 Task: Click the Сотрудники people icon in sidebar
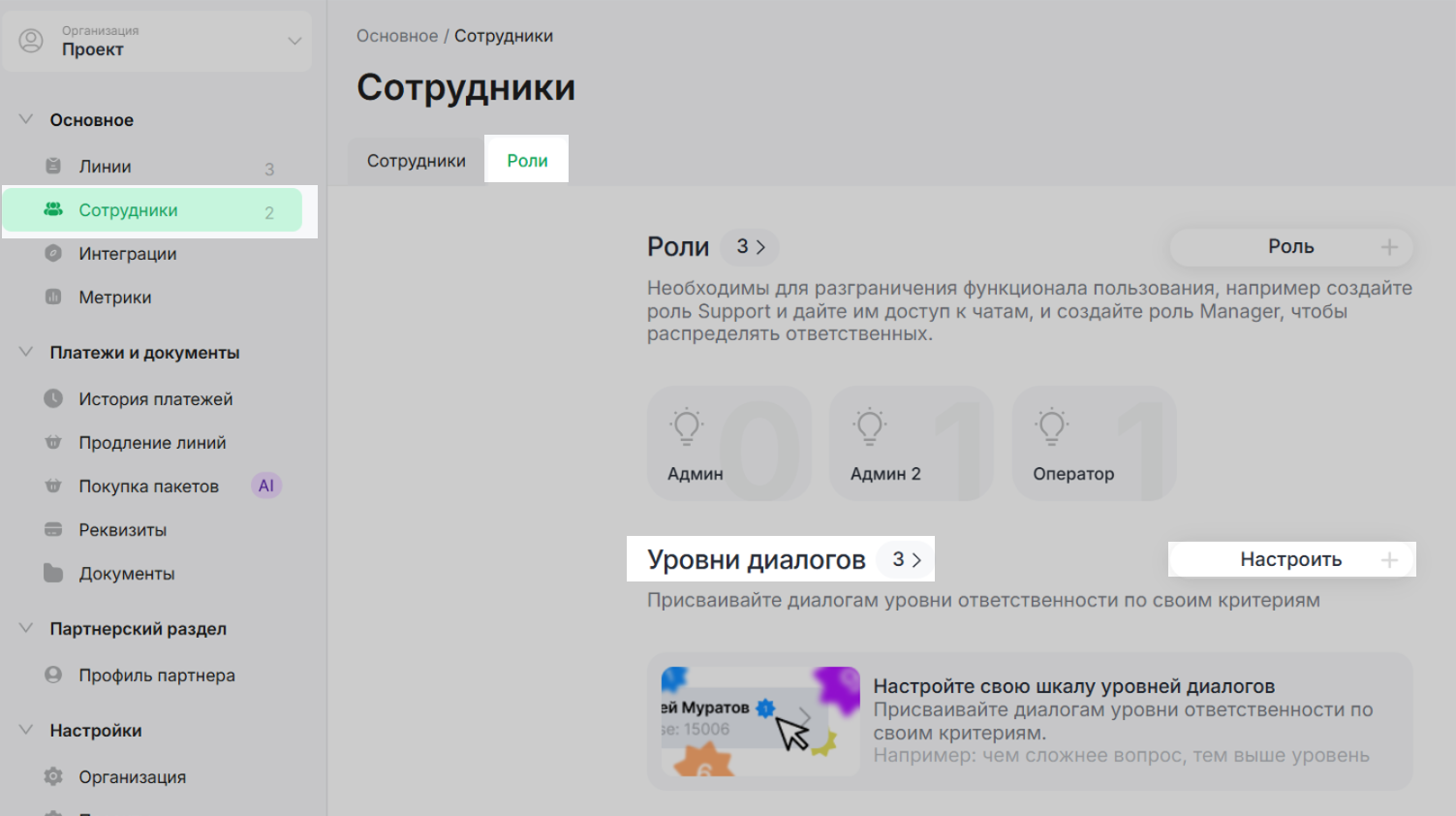53,209
